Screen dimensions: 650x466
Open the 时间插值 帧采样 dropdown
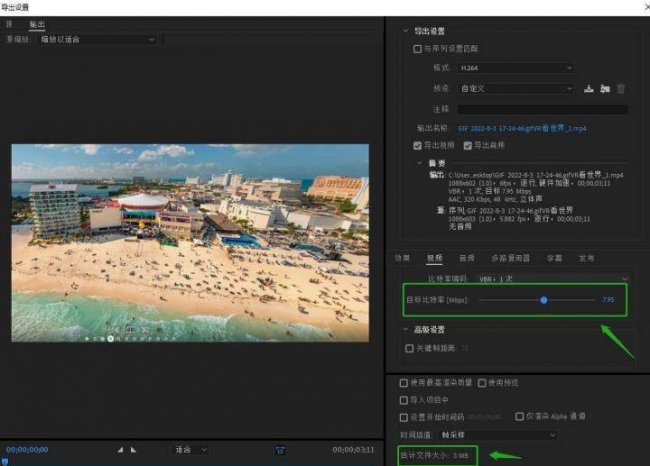coord(497,435)
